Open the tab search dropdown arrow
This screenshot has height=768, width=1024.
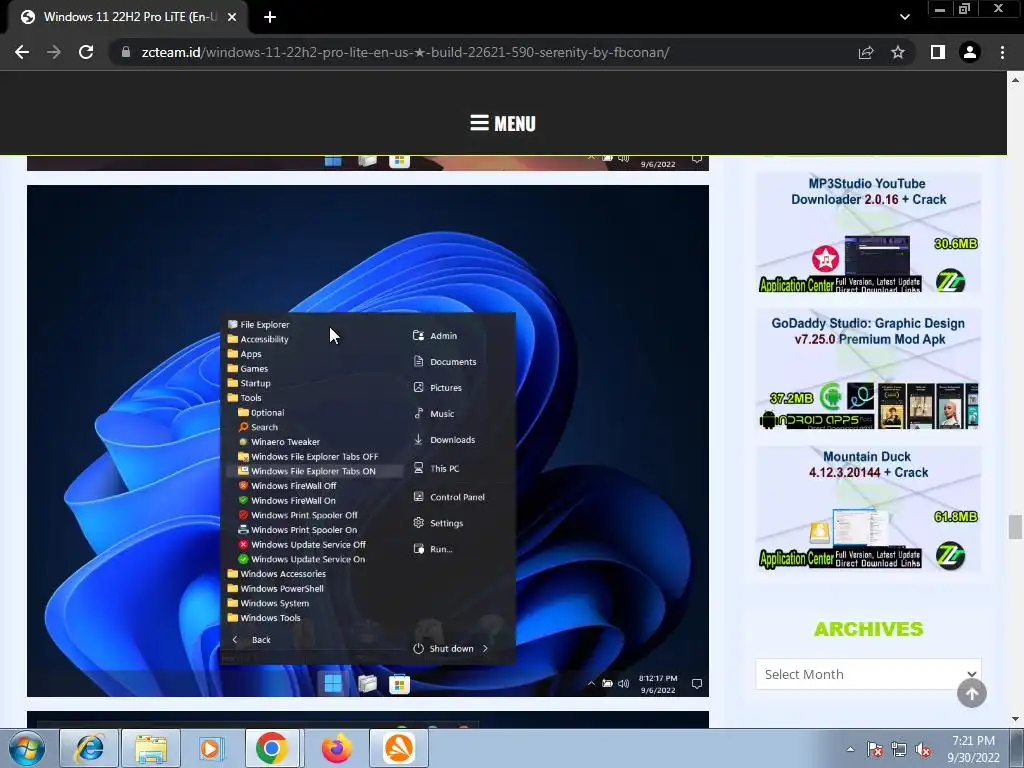pos(904,17)
